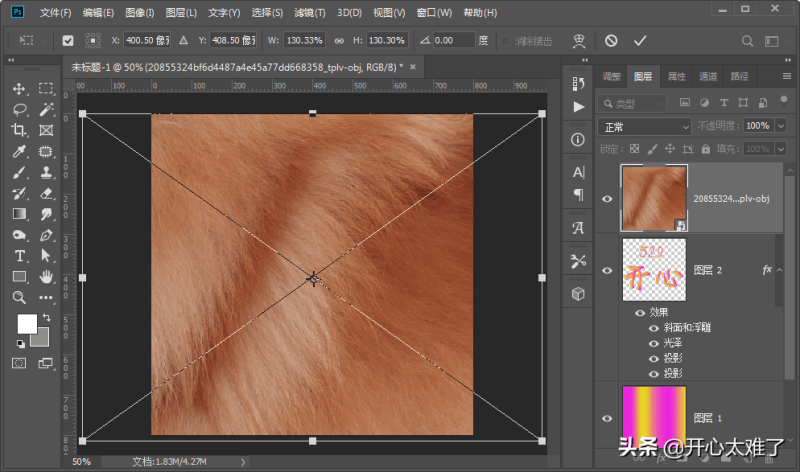This screenshot has width=800, height=472.
Task: Select the Eraser tool
Action: pos(46,193)
